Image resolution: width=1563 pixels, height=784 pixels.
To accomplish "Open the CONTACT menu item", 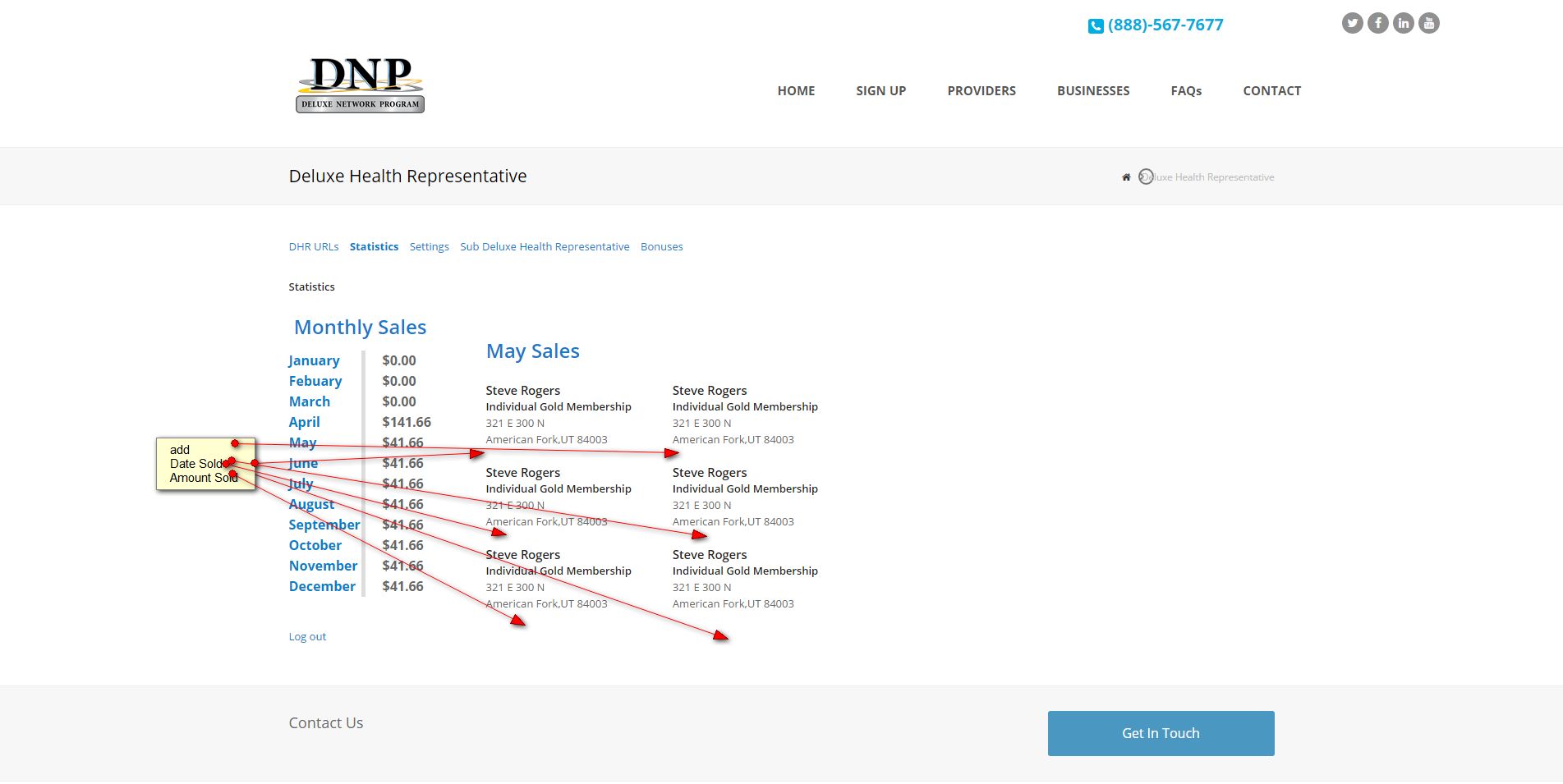I will [1271, 91].
